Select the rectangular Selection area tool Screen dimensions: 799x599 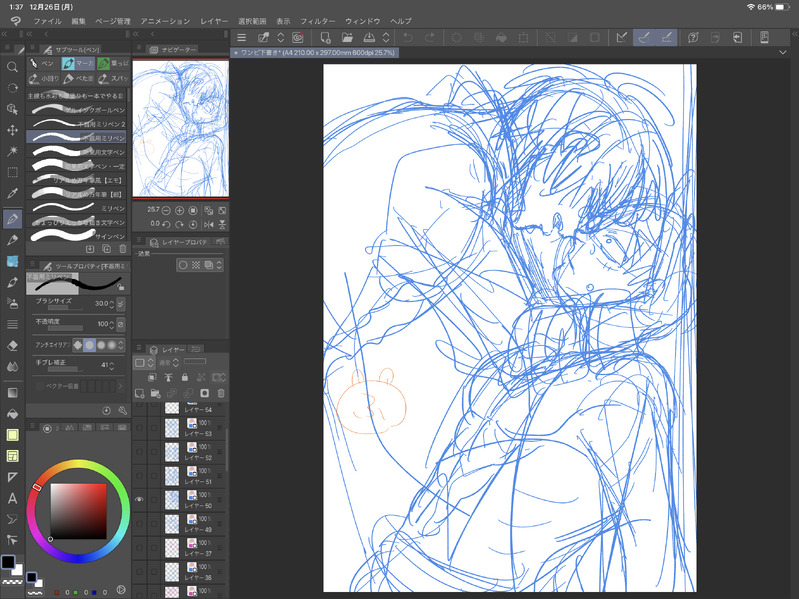click(x=12, y=172)
